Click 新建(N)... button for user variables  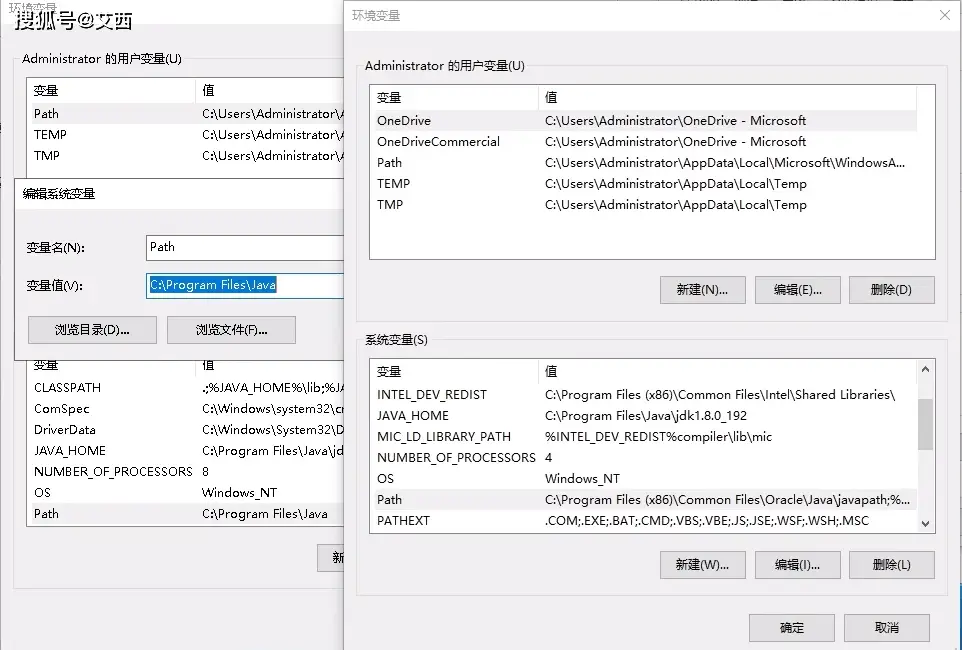702,290
